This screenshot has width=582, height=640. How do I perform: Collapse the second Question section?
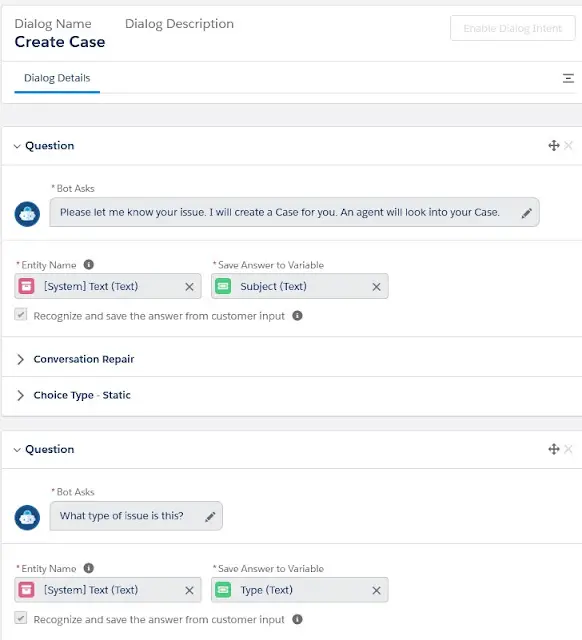click(17, 450)
